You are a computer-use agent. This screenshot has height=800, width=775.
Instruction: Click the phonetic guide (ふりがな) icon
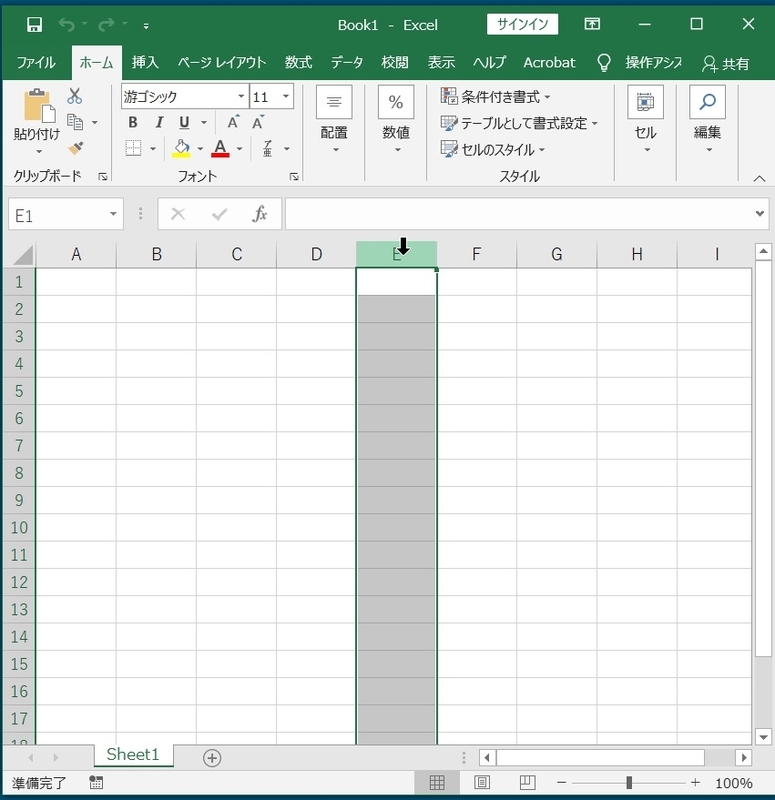(267, 148)
